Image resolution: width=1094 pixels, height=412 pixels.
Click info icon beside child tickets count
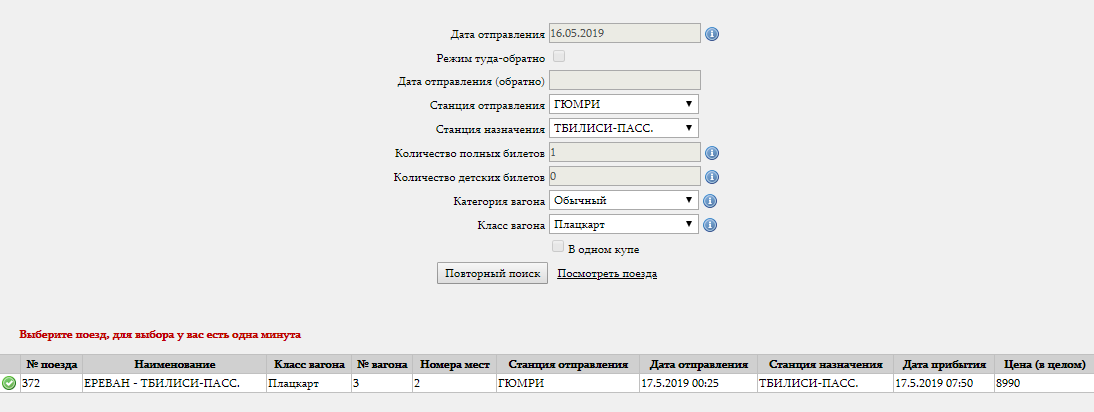coord(712,177)
